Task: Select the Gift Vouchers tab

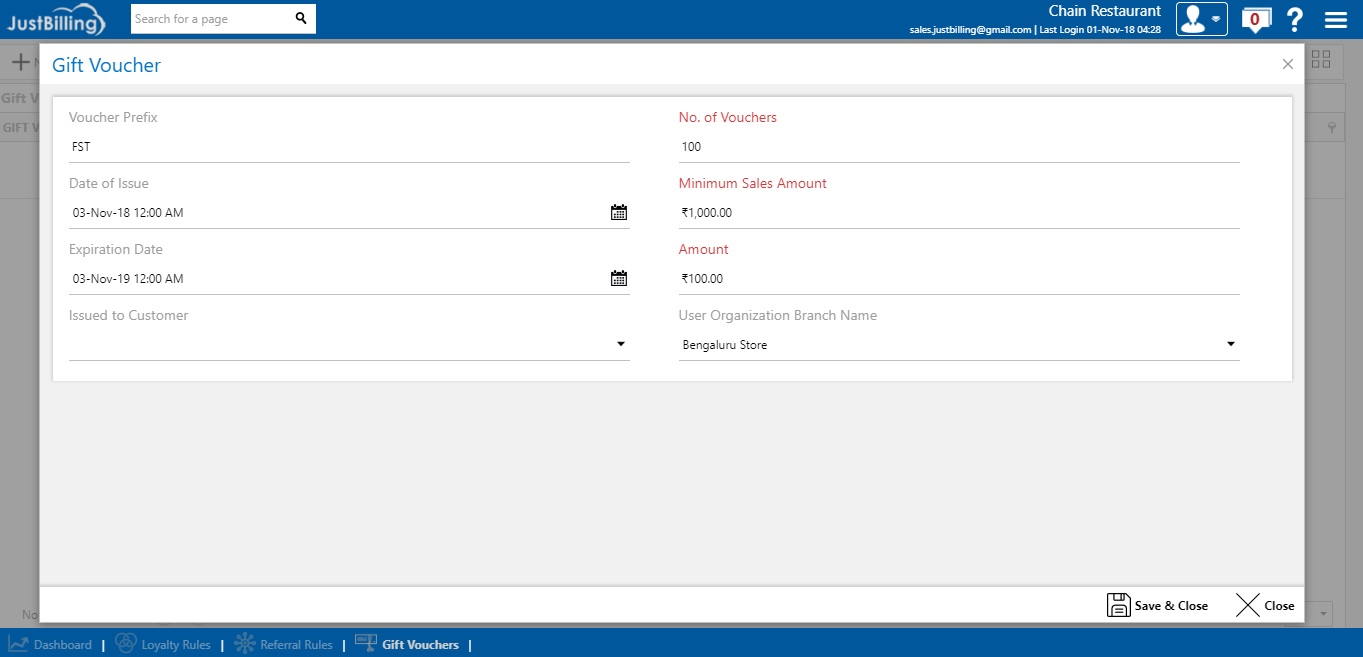Action: (x=407, y=645)
